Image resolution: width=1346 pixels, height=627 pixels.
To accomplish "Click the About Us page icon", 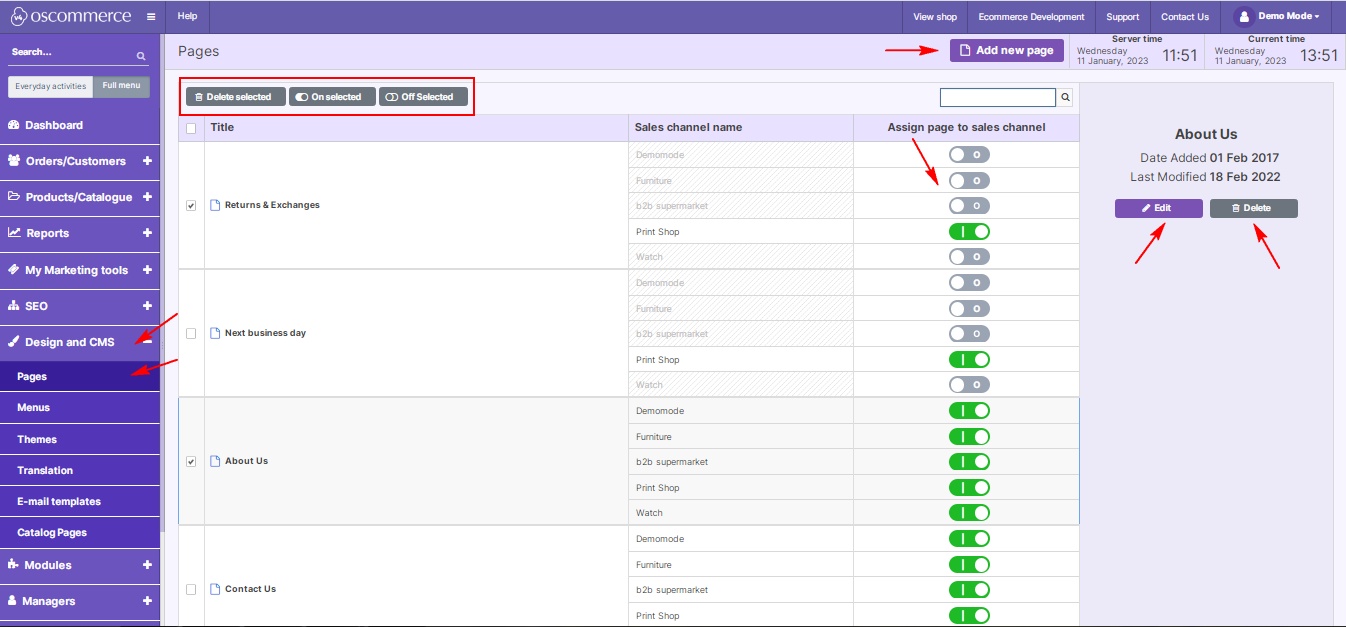I will [x=215, y=461].
